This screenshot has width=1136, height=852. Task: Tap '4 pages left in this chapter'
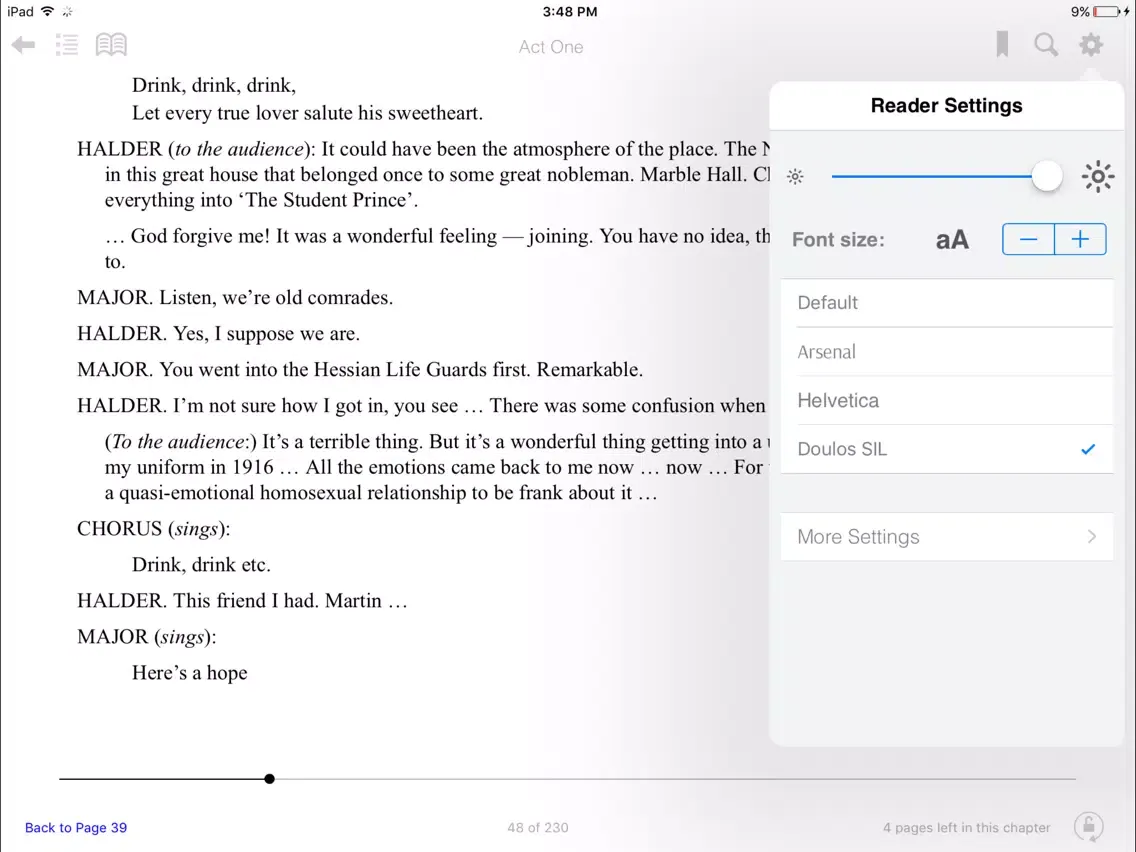pos(966,827)
